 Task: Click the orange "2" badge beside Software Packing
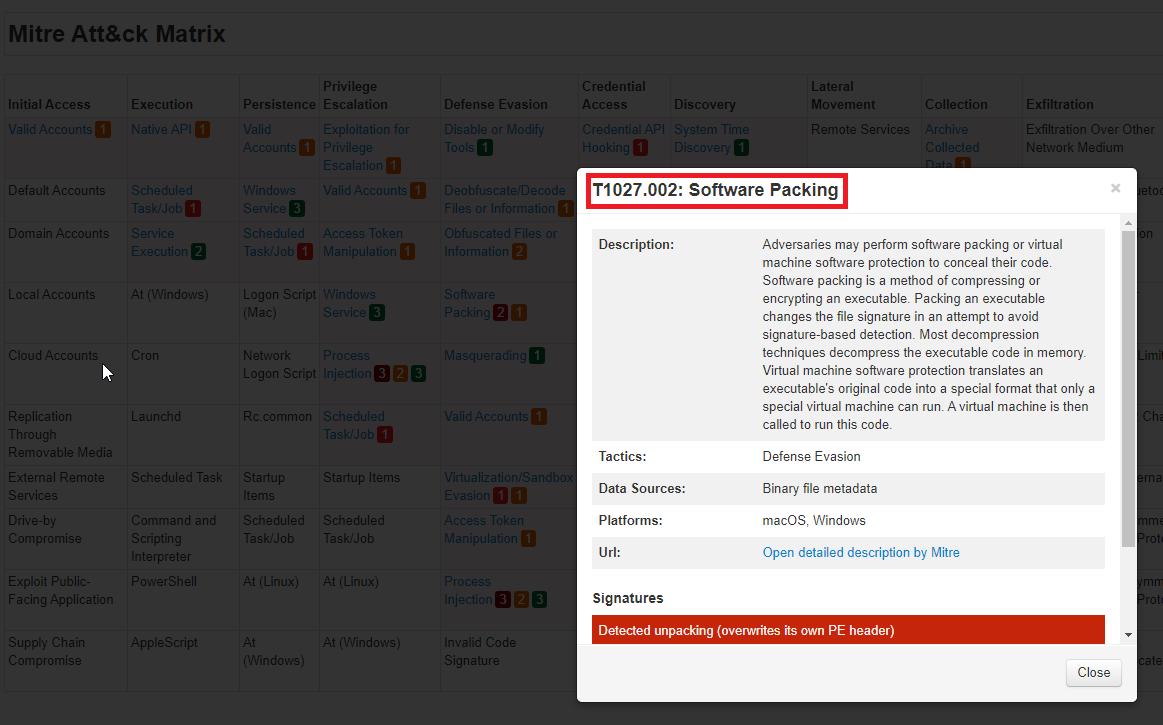[x=499, y=312]
